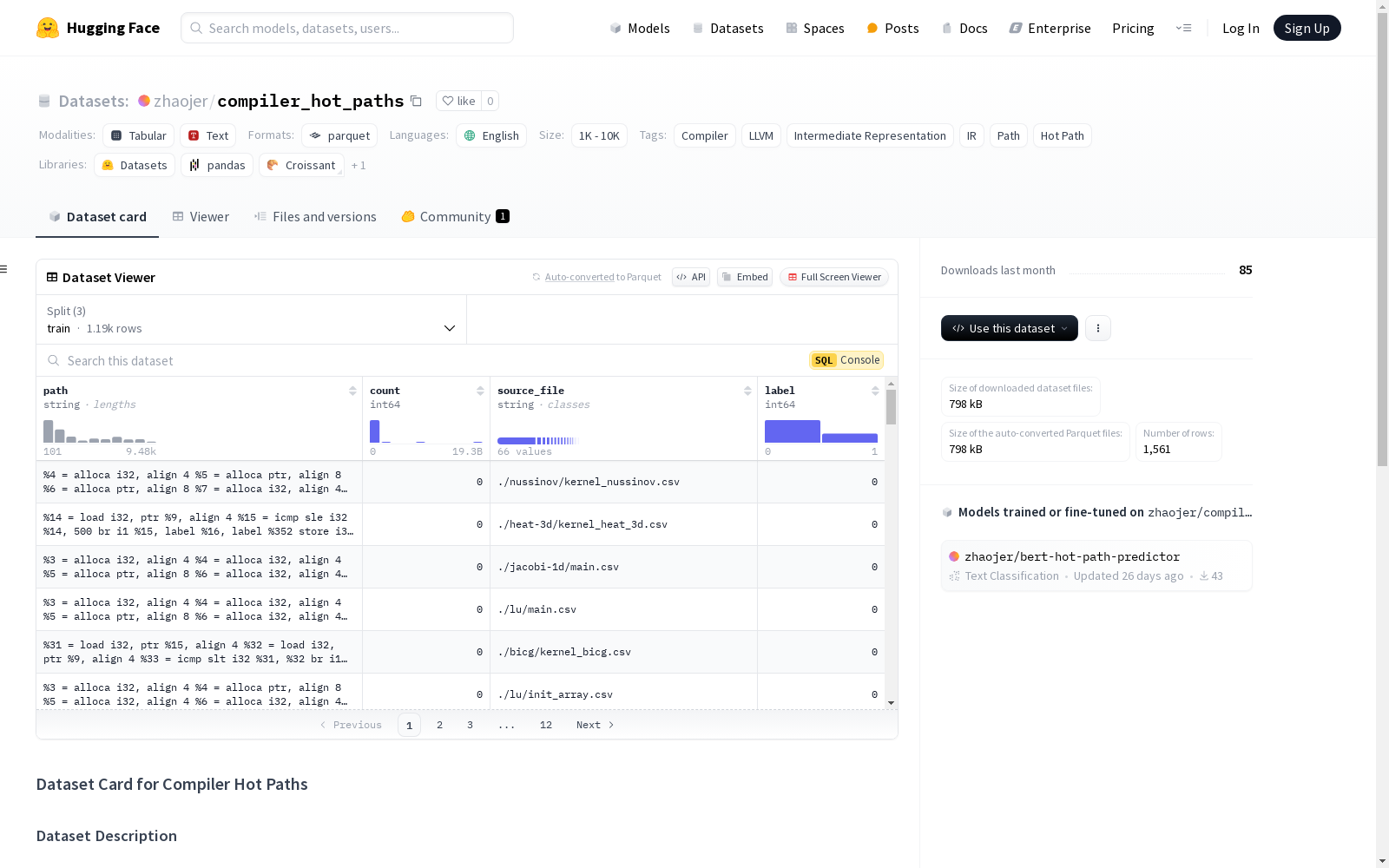Open the Models menu item
Screen dimensions: 1389x868
pos(640,28)
